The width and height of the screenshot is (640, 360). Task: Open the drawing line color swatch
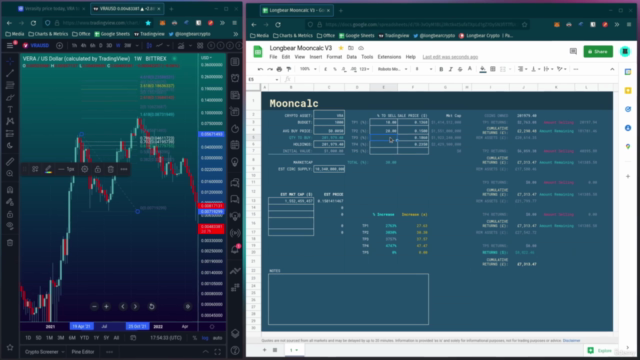(x=48, y=169)
